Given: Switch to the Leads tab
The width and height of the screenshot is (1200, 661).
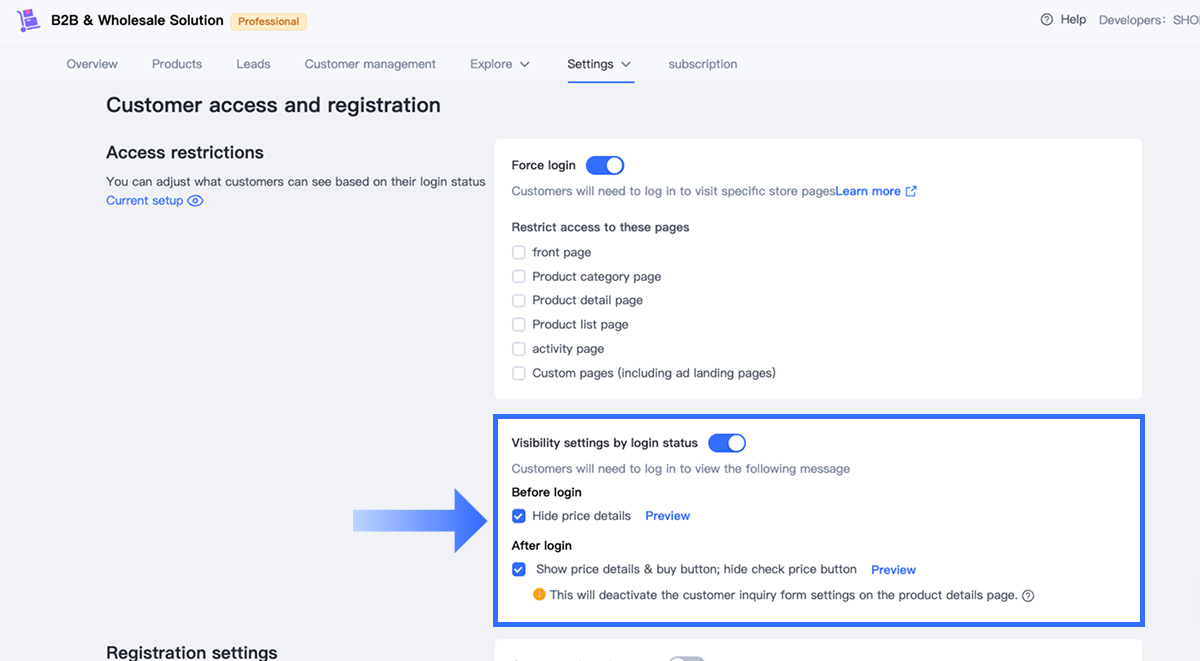Looking at the screenshot, I should pyautogui.click(x=253, y=64).
